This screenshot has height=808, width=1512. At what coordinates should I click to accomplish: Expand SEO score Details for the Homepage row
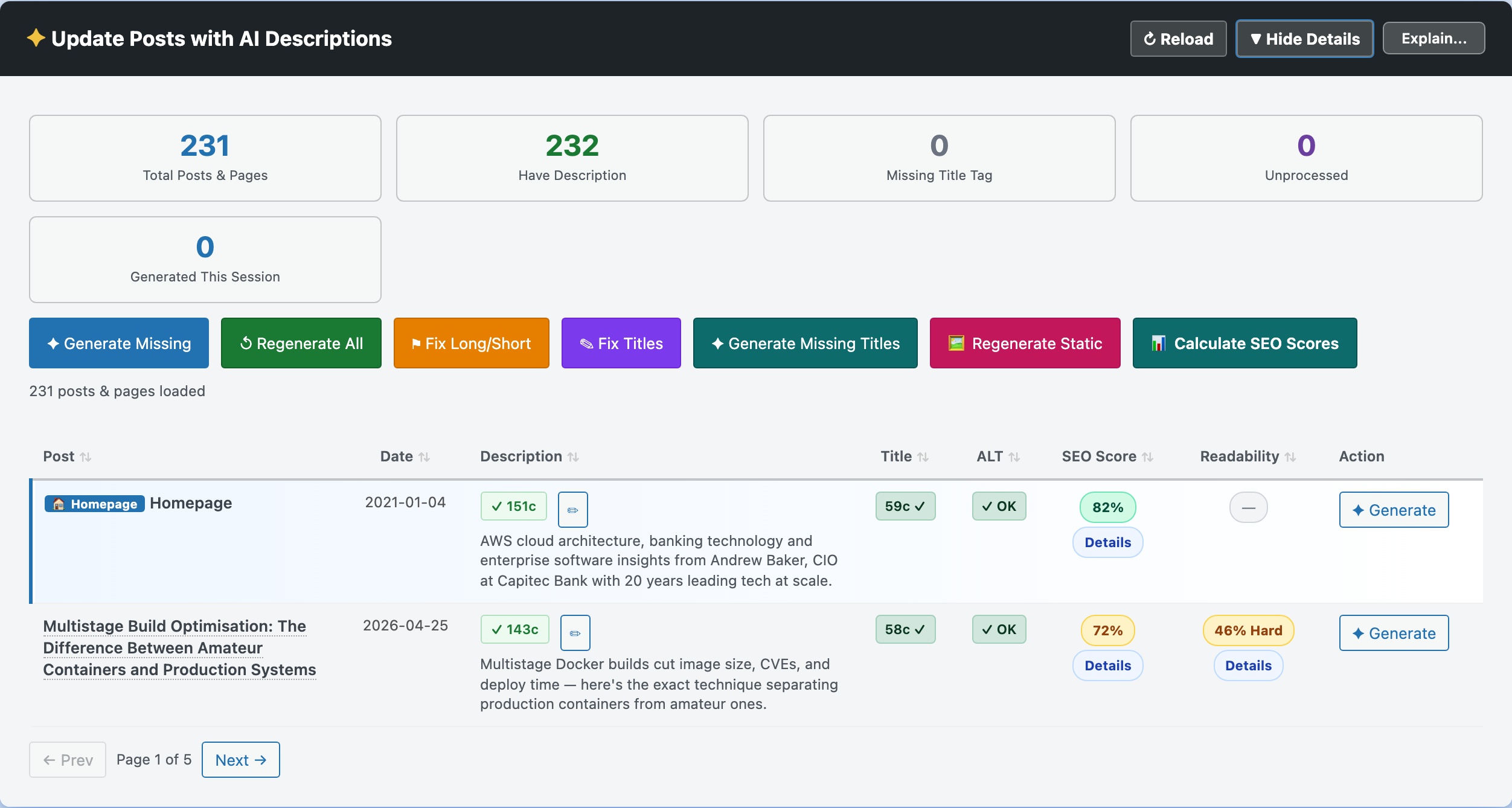tap(1107, 542)
